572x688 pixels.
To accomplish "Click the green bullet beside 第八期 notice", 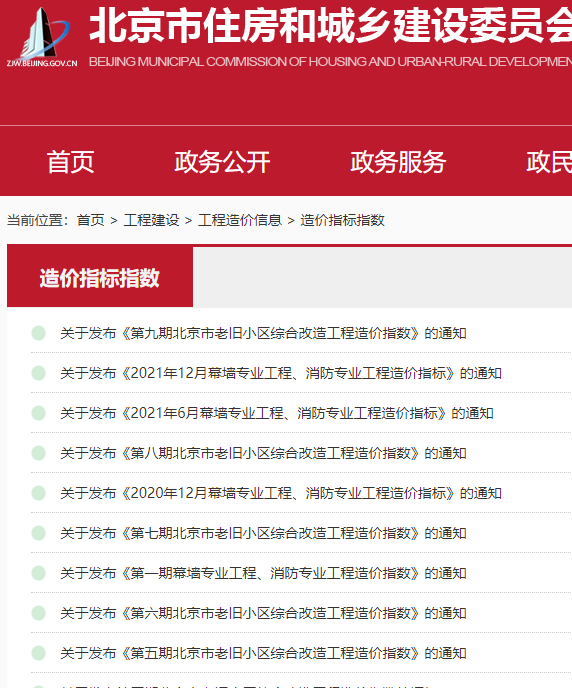I will click(x=39, y=453).
